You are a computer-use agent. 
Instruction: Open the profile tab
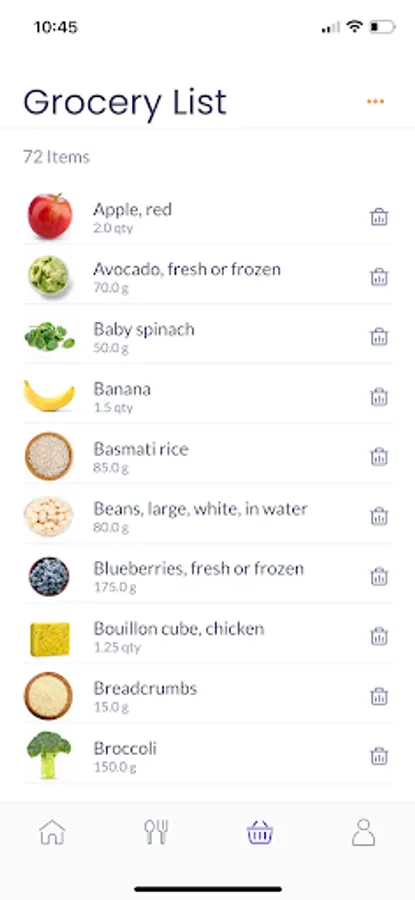[363, 832]
